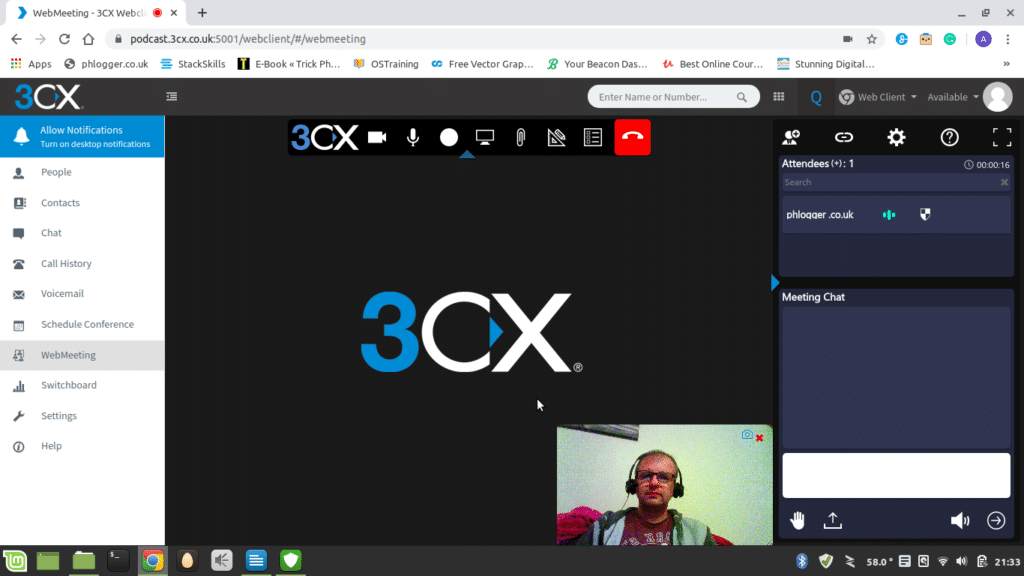Toggle the camera in the meeting toolbar
The width and height of the screenshot is (1024, 576).
click(377, 138)
